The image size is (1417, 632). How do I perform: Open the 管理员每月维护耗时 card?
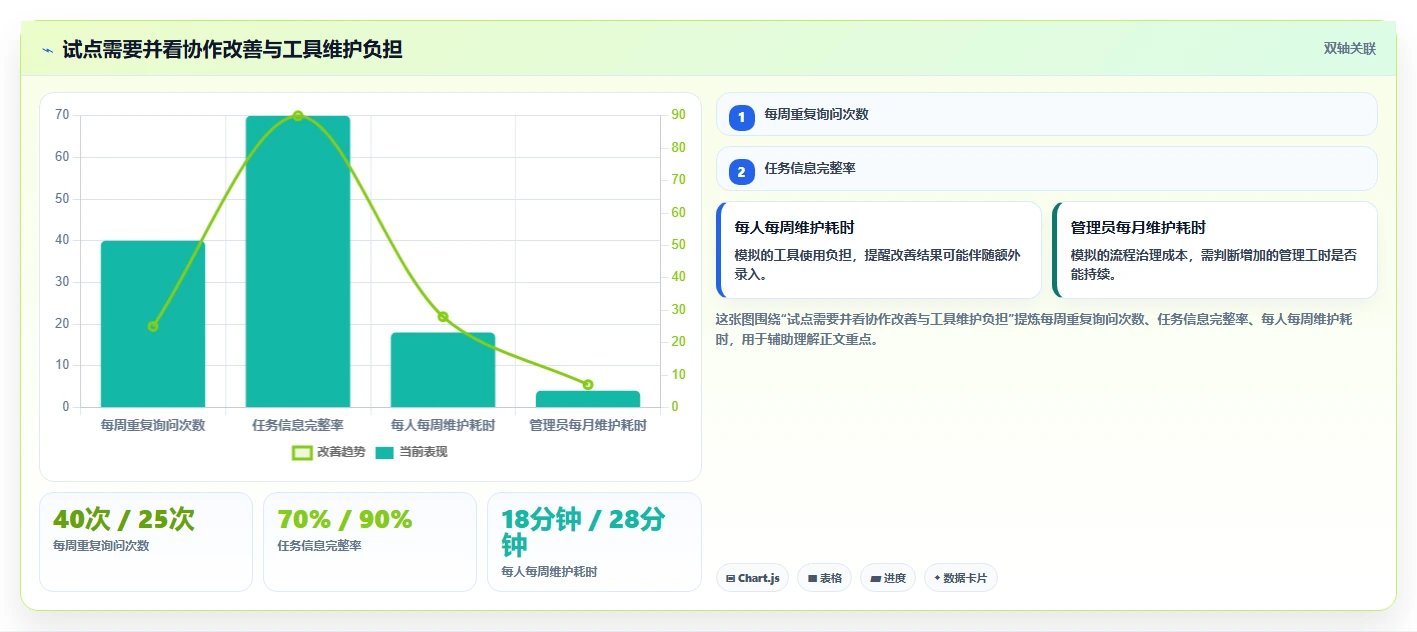[1215, 250]
